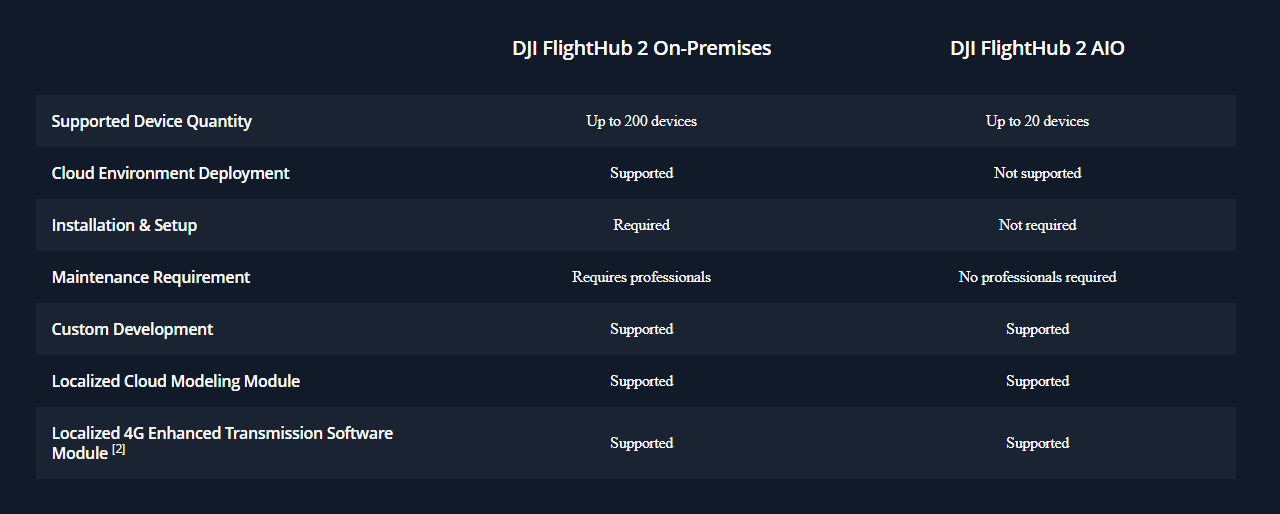Click the DJI FlightHub 2 AIO column header
The height and width of the screenshot is (514, 1280).
coord(1037,48)
